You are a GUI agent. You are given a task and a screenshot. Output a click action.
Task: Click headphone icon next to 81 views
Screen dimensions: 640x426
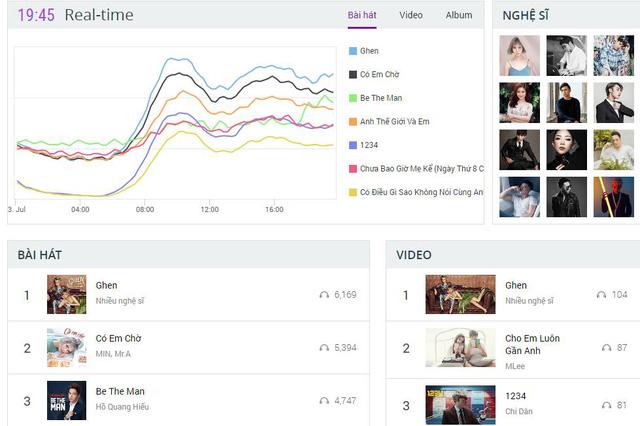pyautogui.click(x=606, y=405)
